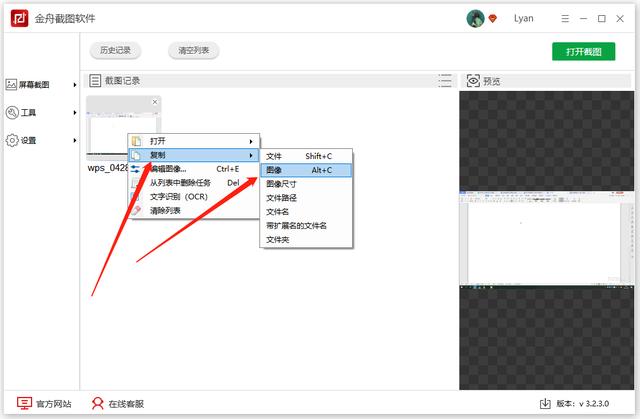Click the 金舟截图软件 app logo icon

17,18
